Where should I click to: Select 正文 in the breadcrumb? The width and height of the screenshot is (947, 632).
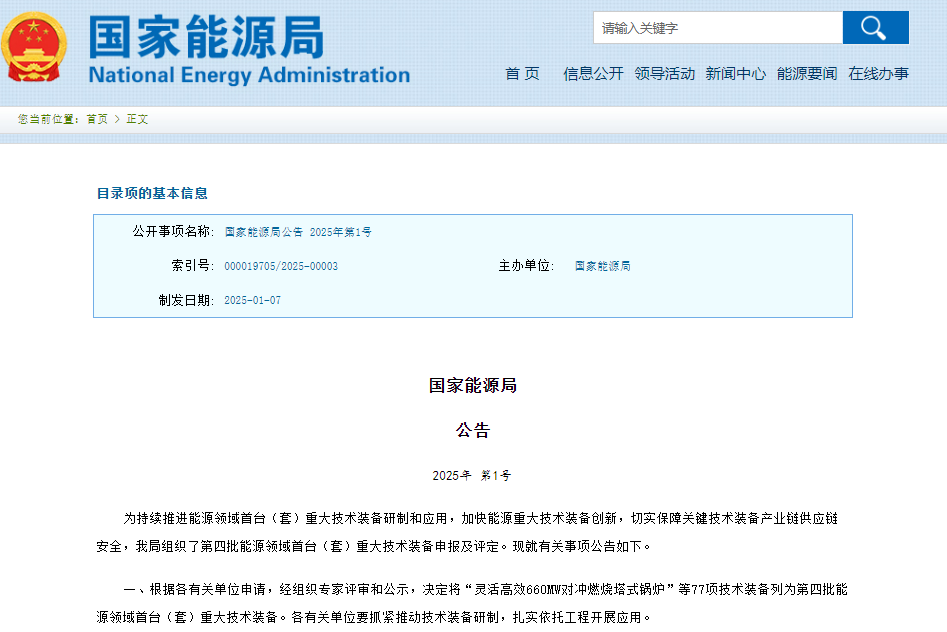tap(135, 118)
